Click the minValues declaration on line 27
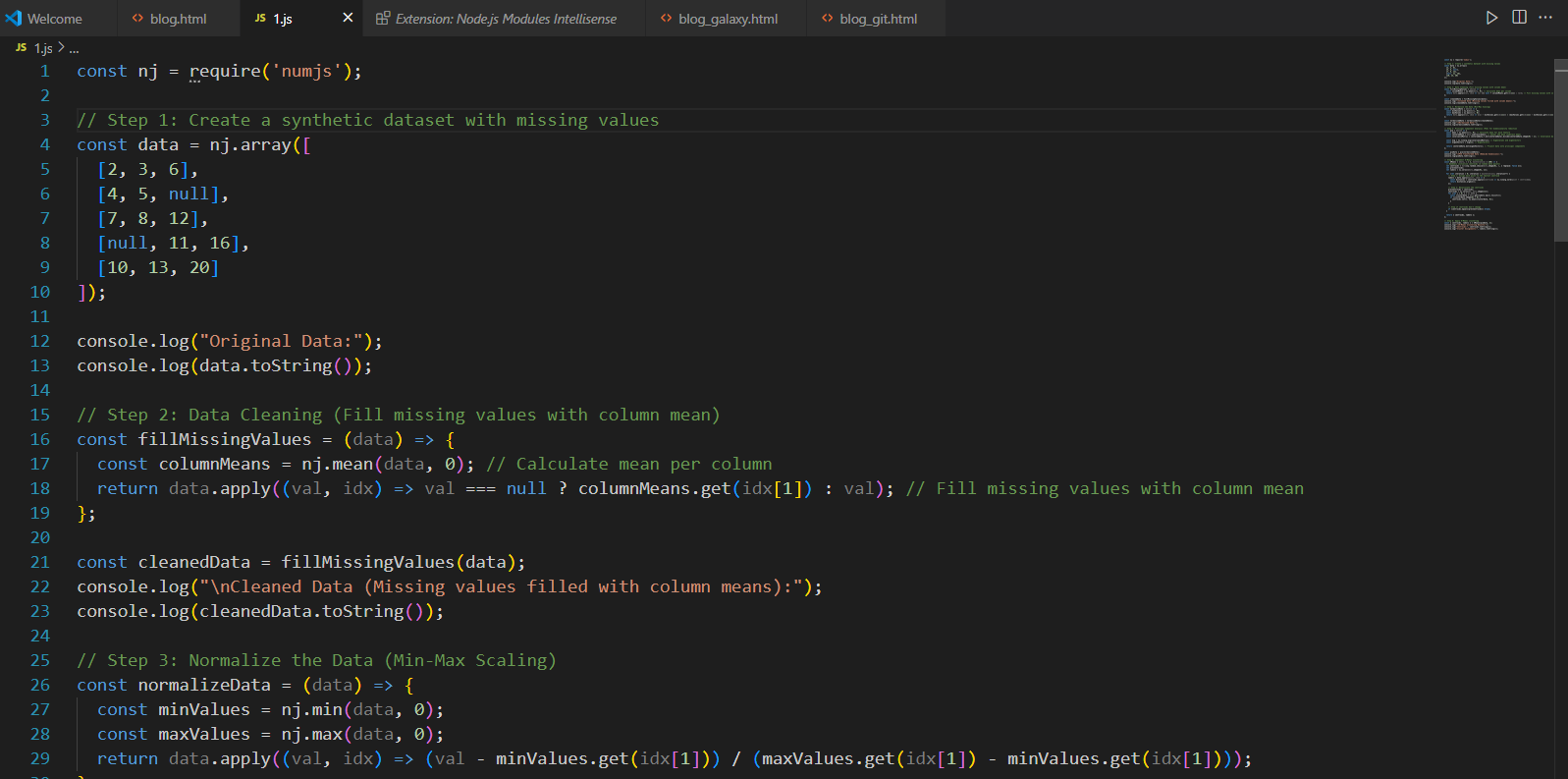The image size is (1568, 779). click(204, 709)
